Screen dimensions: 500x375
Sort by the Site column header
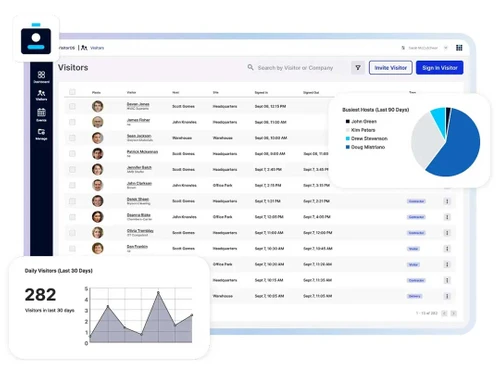pos(215,92)
